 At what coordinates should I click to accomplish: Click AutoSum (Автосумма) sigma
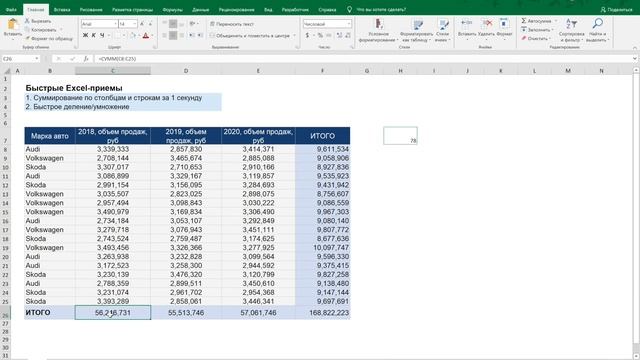524,21
